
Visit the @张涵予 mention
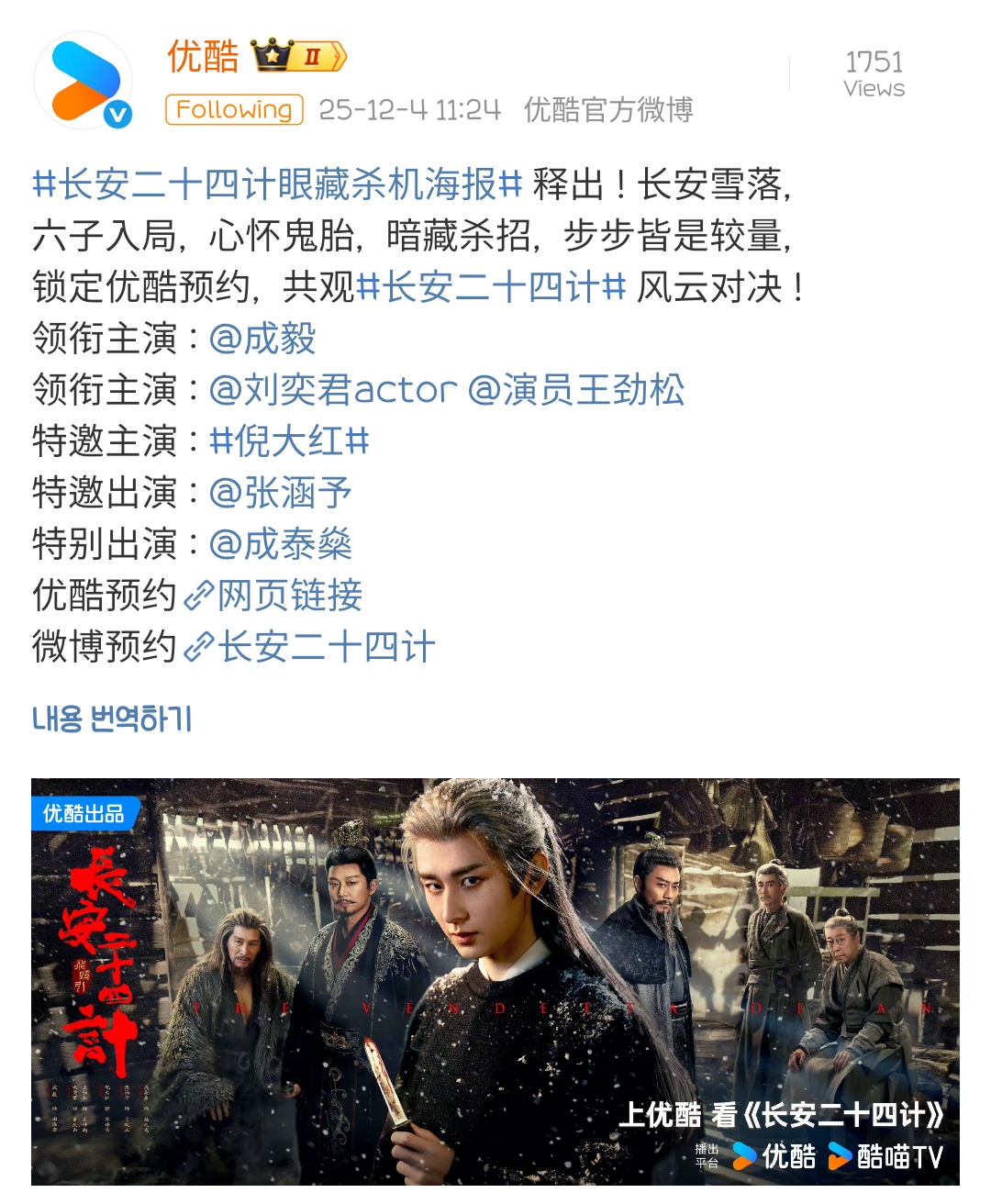[281, 493]
